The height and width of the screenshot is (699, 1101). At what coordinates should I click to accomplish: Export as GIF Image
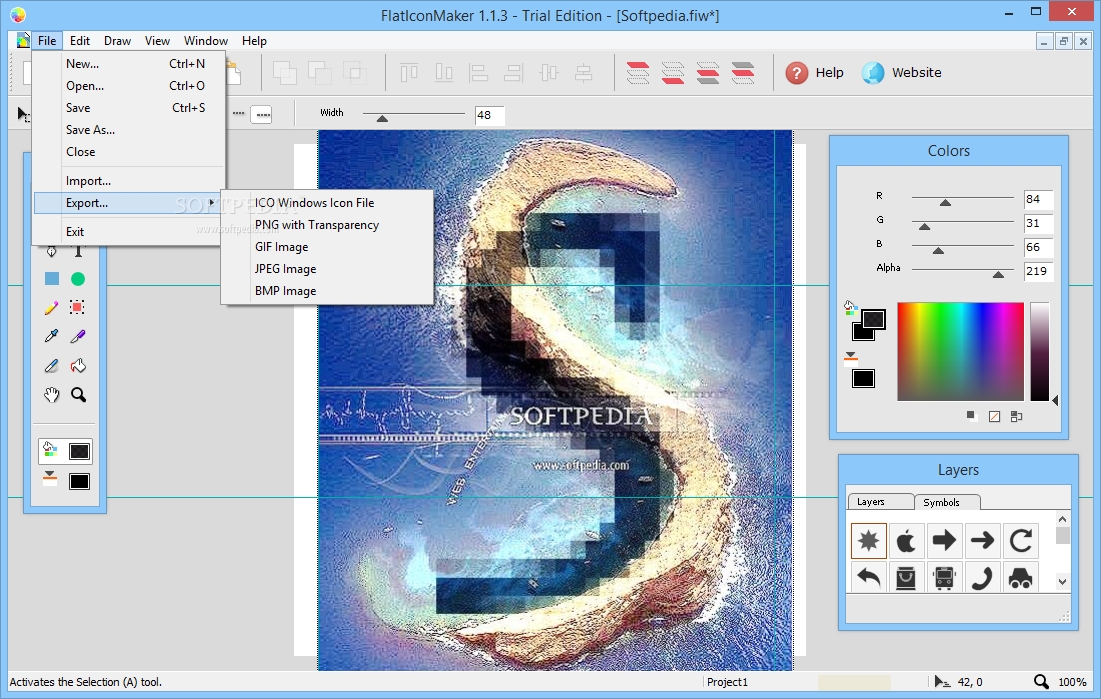(327, 247)
